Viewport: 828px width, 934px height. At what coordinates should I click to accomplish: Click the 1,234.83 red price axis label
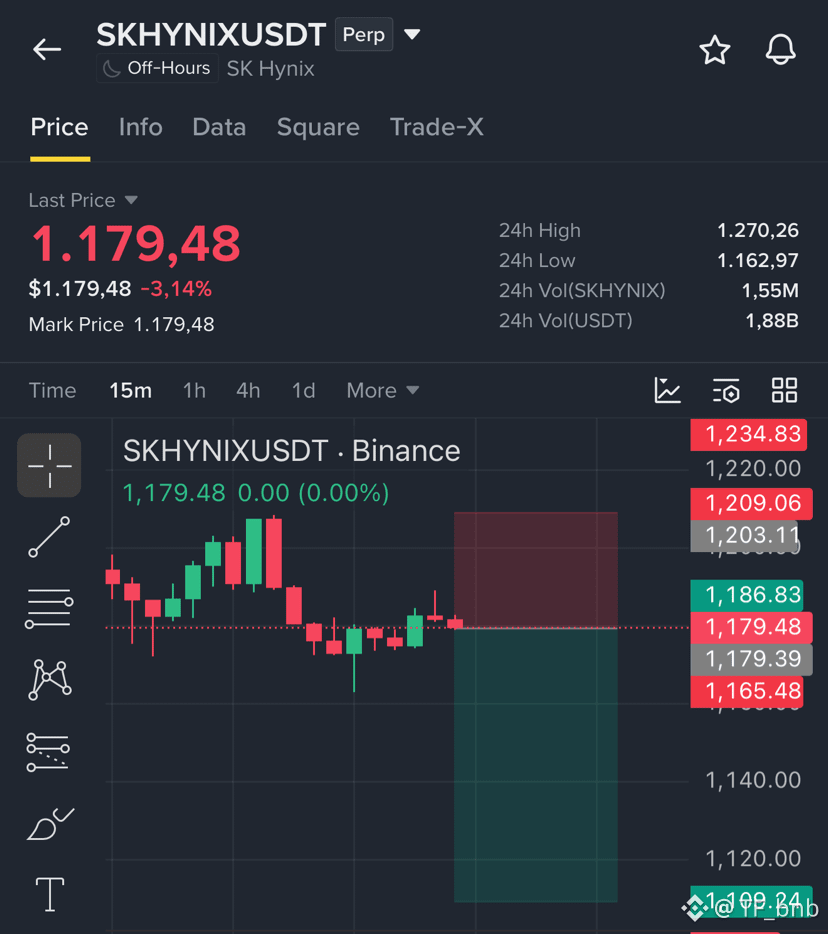pyautogui.click(x=749, y=434)
